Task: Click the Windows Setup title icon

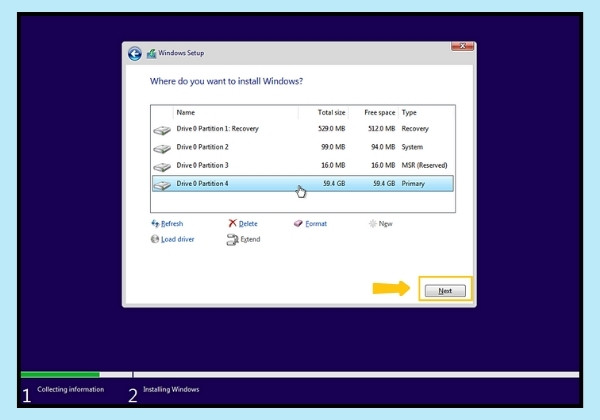Action: [x=152, y=54]
